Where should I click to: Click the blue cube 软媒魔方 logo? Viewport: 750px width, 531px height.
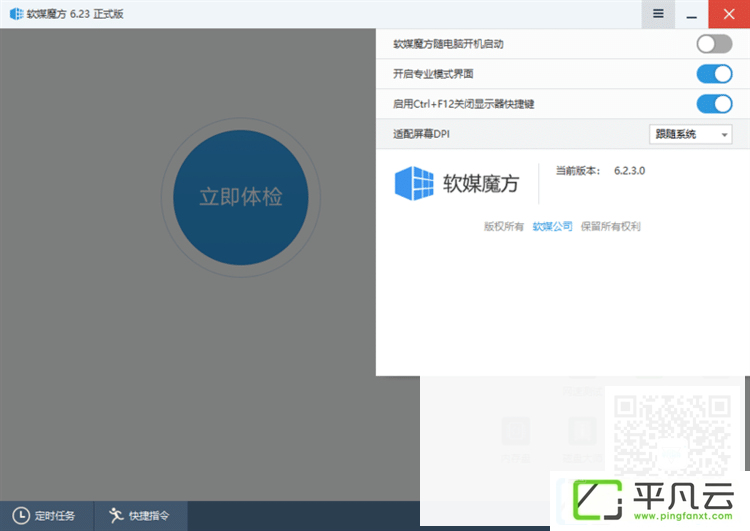click(414, 183)
